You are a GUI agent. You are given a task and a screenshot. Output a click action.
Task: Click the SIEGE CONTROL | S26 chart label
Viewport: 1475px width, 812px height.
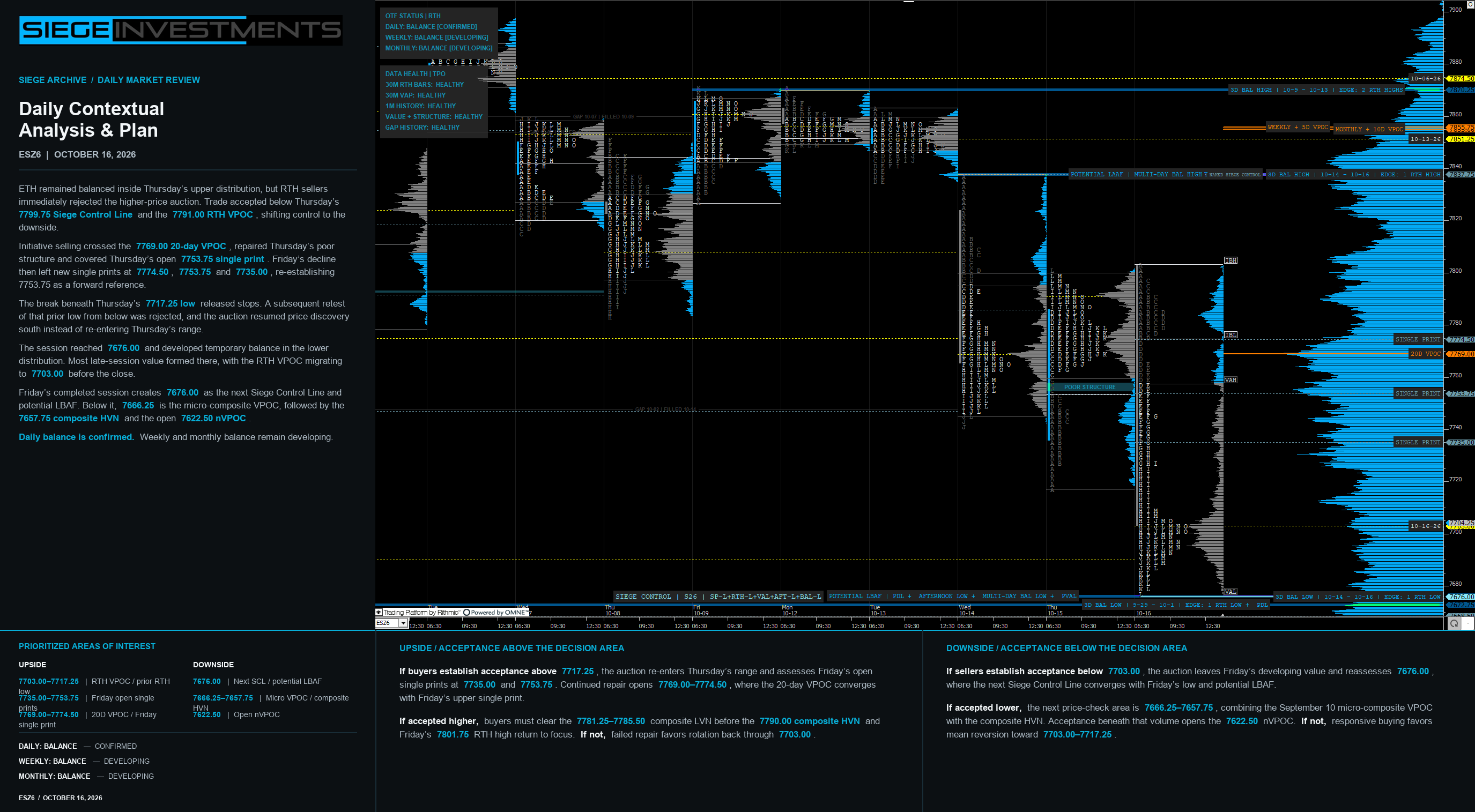(718, 596)
